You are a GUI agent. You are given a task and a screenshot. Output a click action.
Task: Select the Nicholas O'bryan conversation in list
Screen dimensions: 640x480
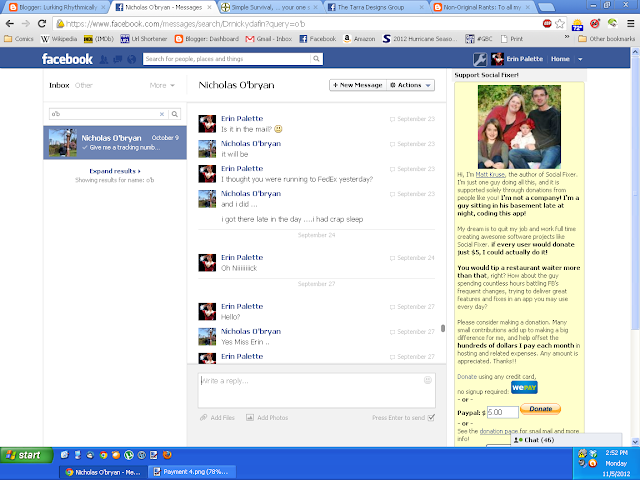(x=115, y=142)
